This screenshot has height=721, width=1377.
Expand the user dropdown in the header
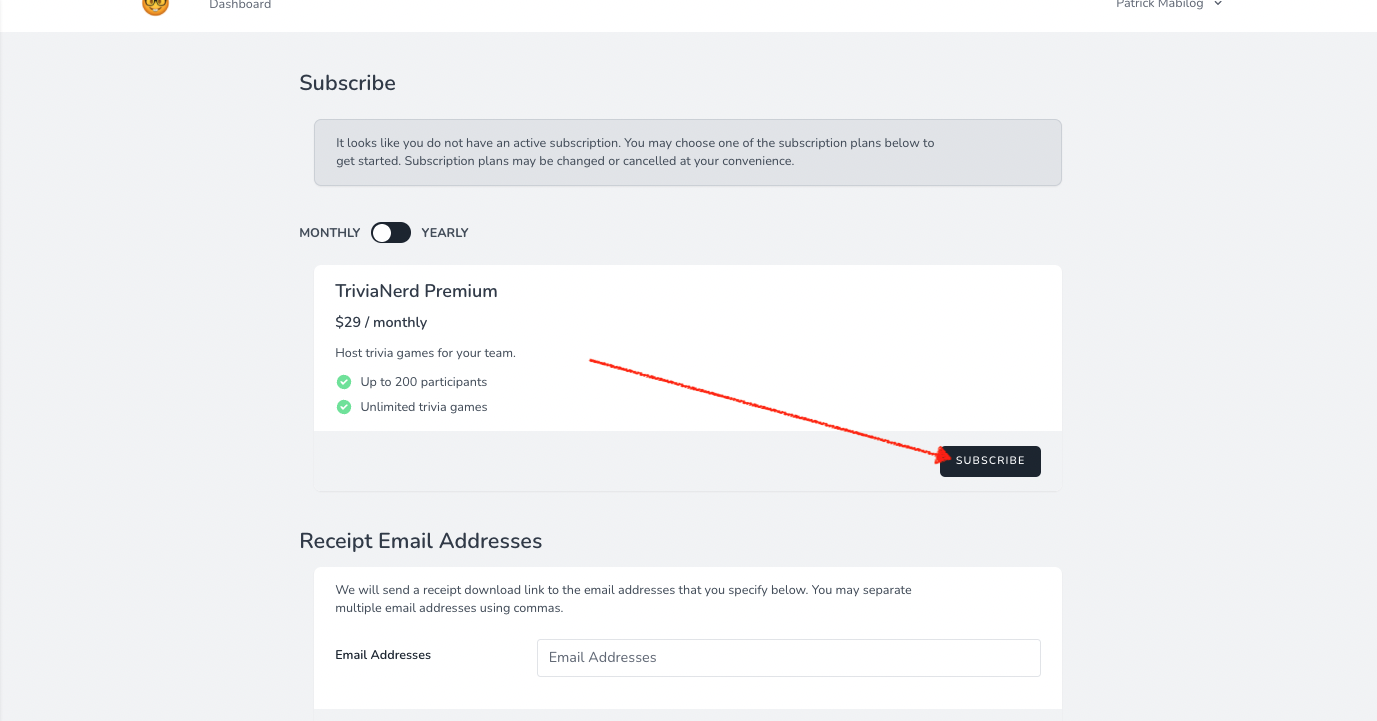click(1168, 4)
